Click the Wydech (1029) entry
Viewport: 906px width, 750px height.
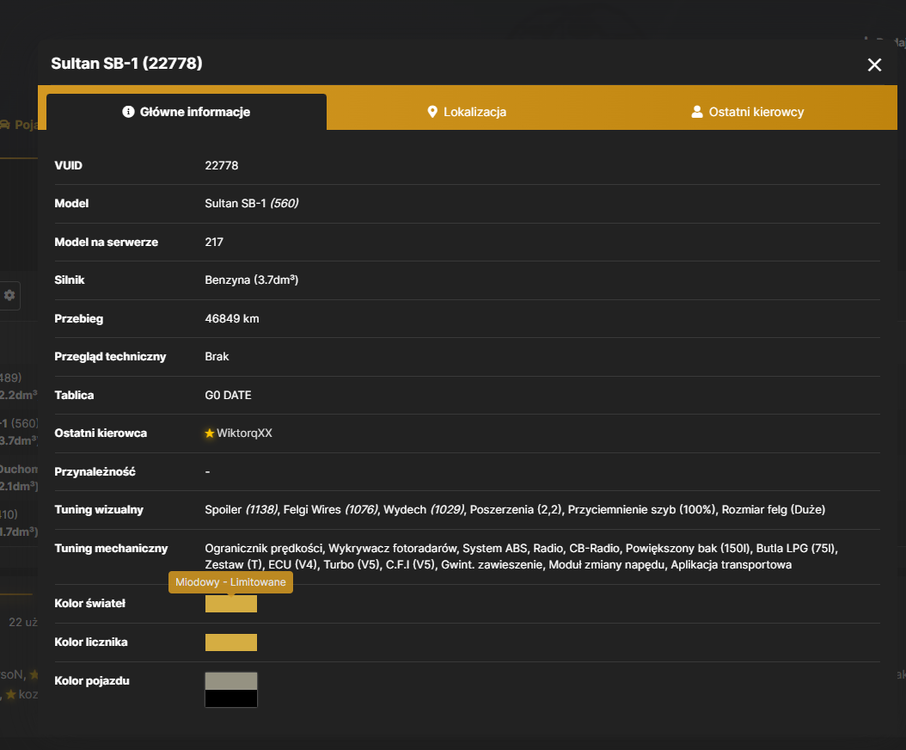point(424,510)
